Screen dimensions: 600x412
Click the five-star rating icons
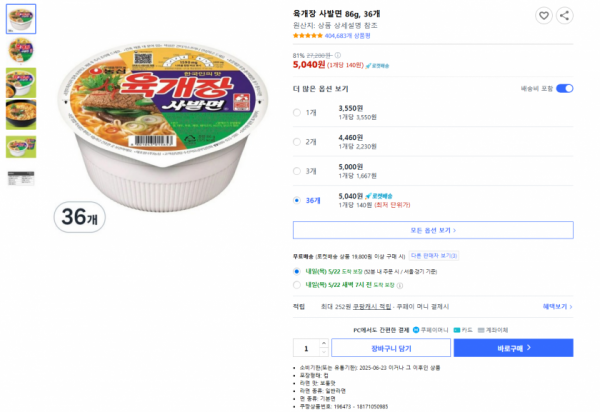(308, 35)
